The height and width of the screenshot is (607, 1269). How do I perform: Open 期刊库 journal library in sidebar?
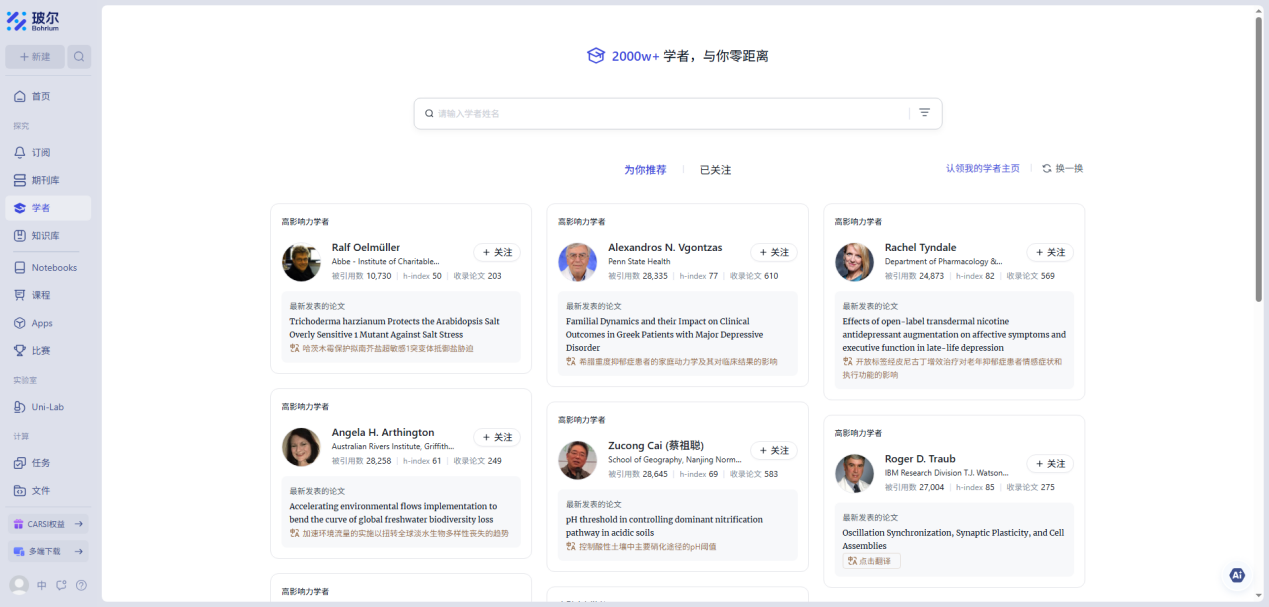[45, 181]
